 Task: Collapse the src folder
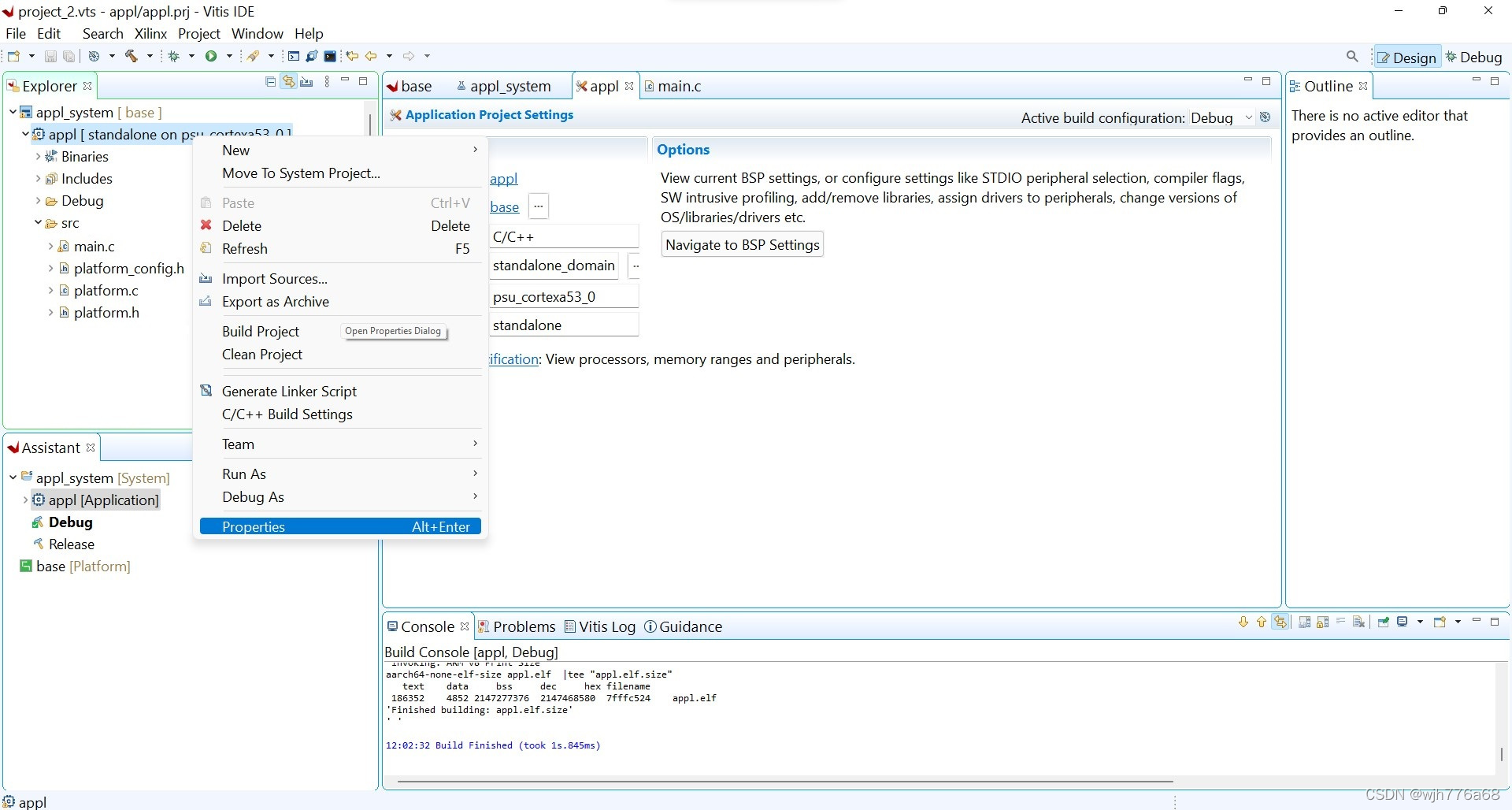pyautogui.click(x=38, y=223)
